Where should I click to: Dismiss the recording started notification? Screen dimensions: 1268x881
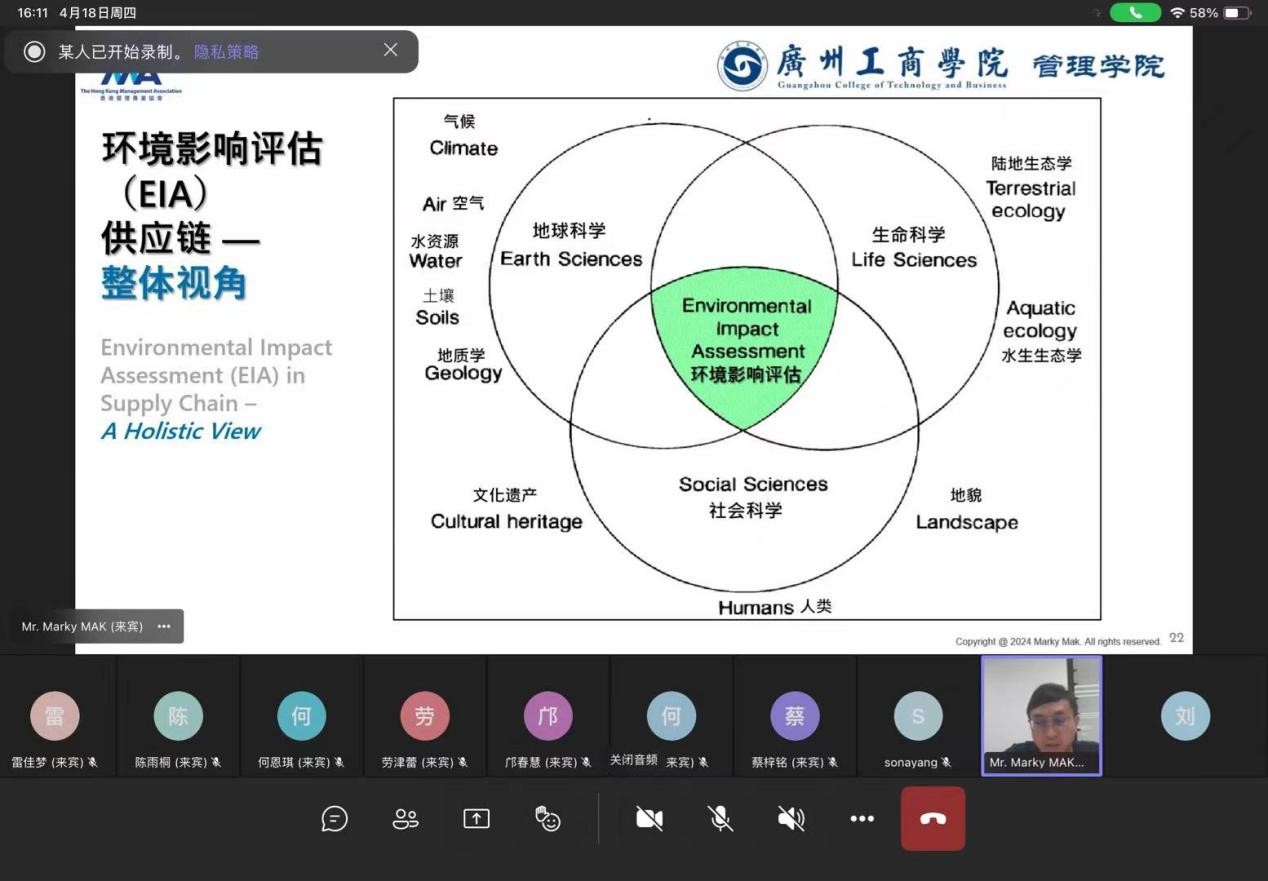(x=390, y=50)
